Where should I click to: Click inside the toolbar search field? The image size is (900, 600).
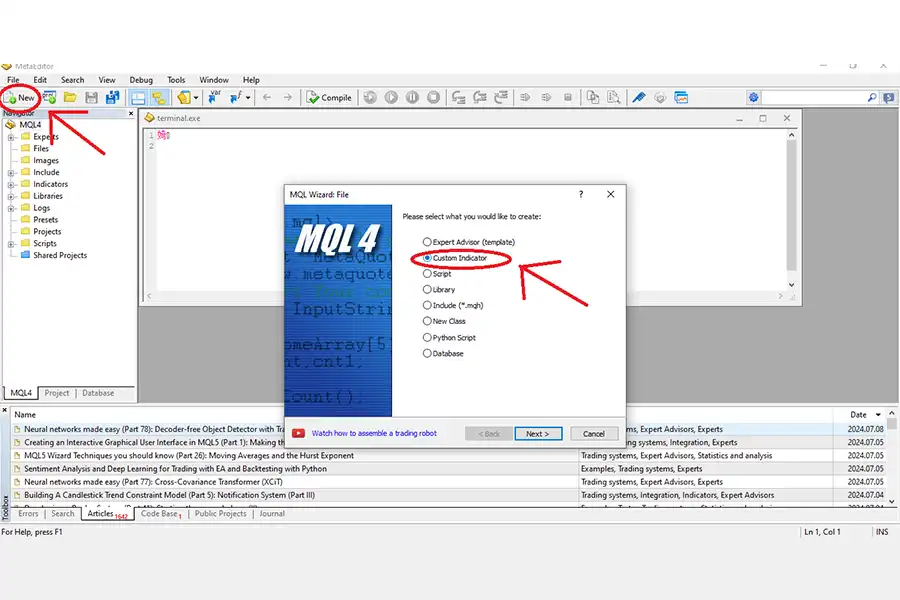(x=813, y=98)
